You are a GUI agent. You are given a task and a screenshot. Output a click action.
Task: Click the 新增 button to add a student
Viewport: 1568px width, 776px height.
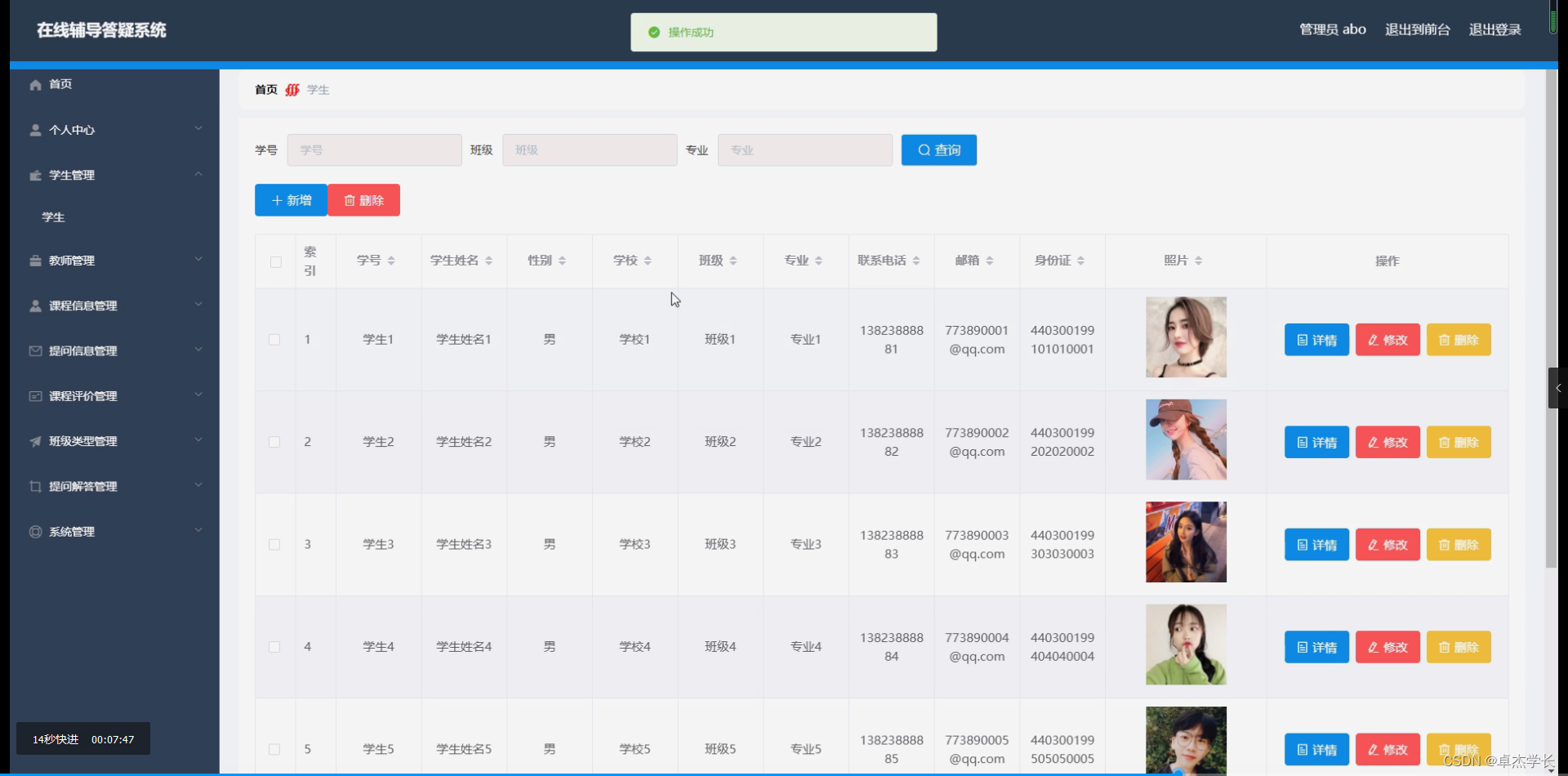pos(290,200)
